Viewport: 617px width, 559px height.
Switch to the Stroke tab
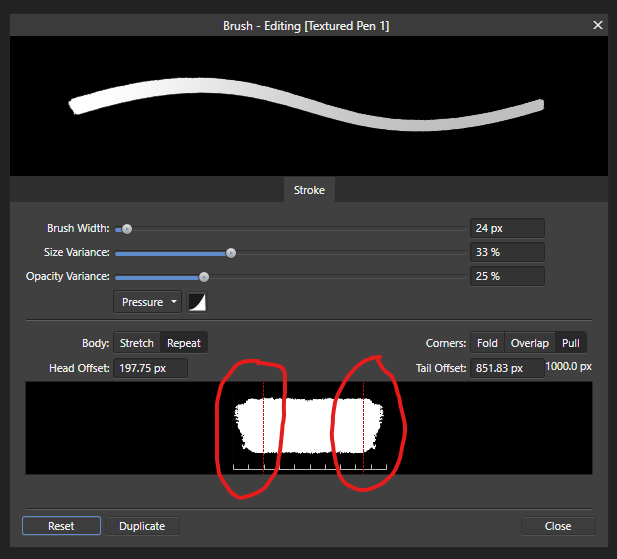309,190
